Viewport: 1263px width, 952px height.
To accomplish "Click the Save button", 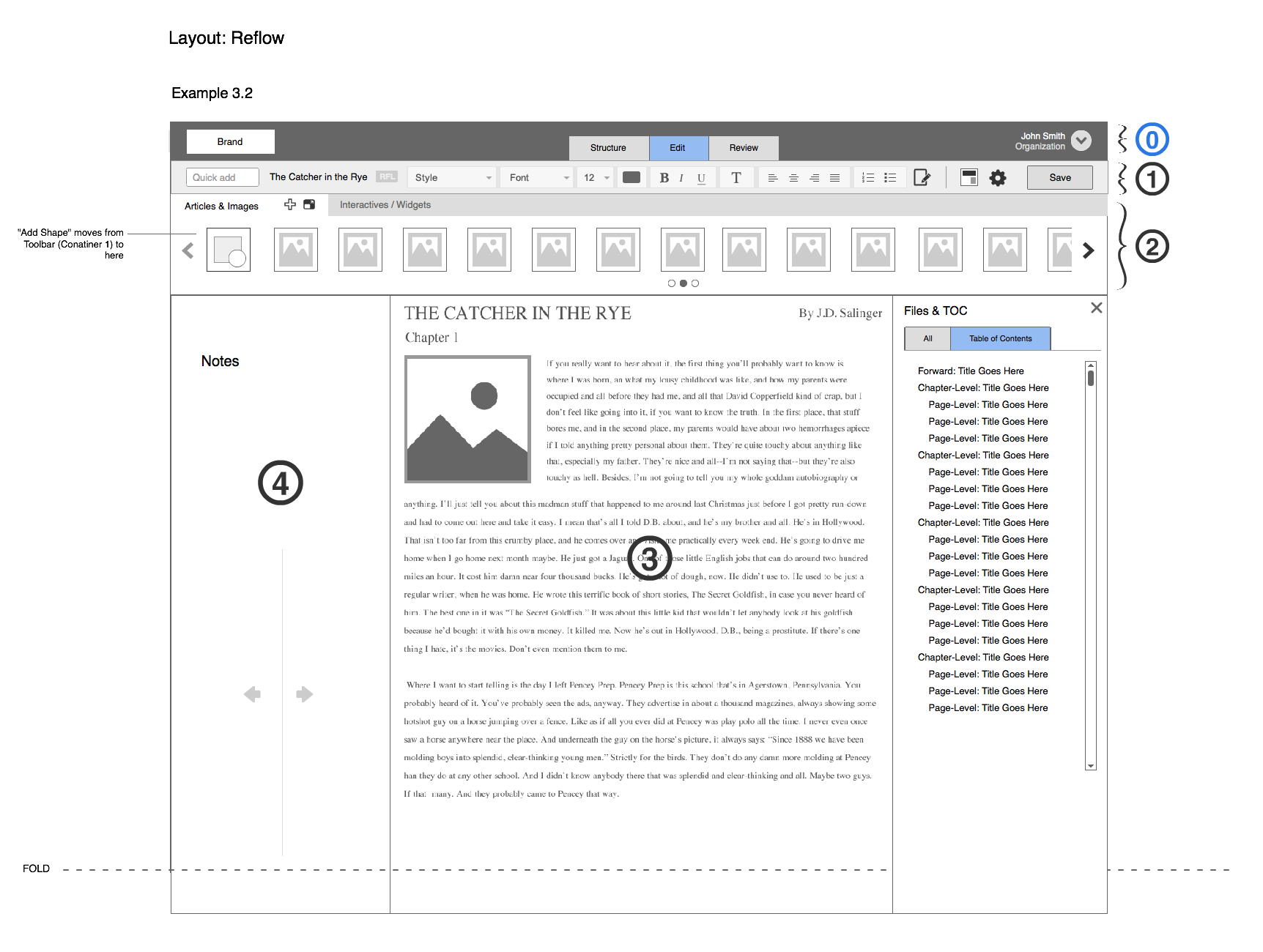I will [x=1059, y=178].
